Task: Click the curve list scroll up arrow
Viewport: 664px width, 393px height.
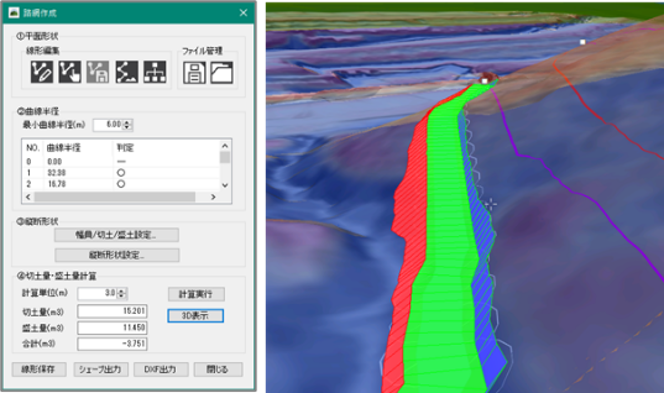Action: coord(225,146)
